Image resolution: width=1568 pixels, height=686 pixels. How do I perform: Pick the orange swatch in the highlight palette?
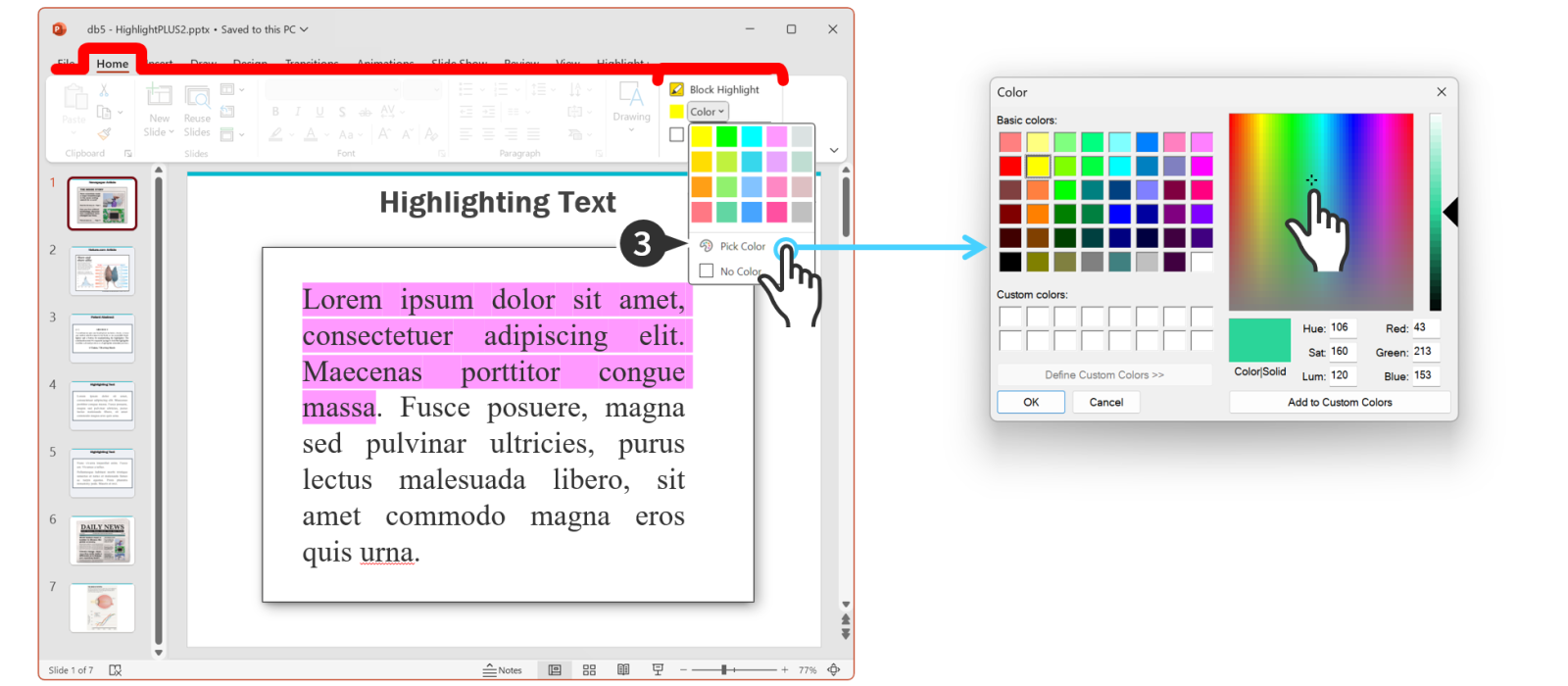point(702,186)
